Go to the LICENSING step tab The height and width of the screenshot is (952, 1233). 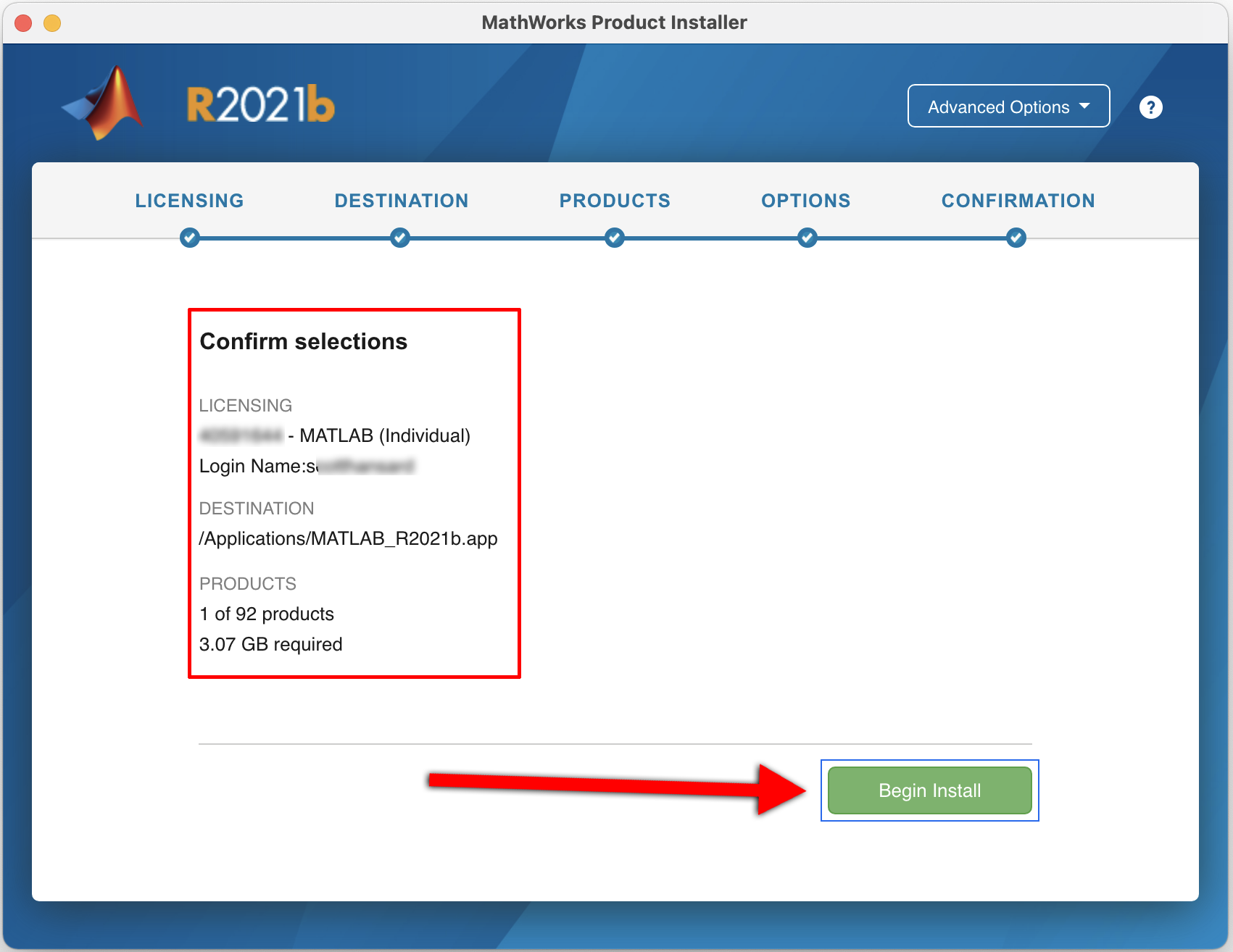[189, 201]
